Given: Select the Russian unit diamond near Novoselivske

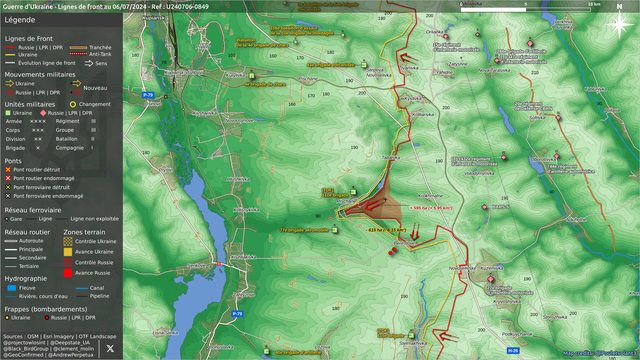Looking at the screenshot, I should 491,280.
